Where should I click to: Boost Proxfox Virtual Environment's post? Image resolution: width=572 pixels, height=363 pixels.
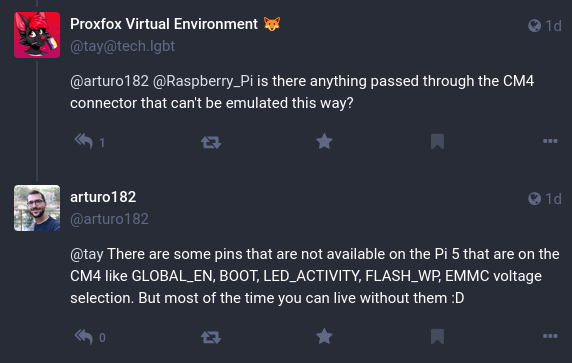(x=211, y=142)
